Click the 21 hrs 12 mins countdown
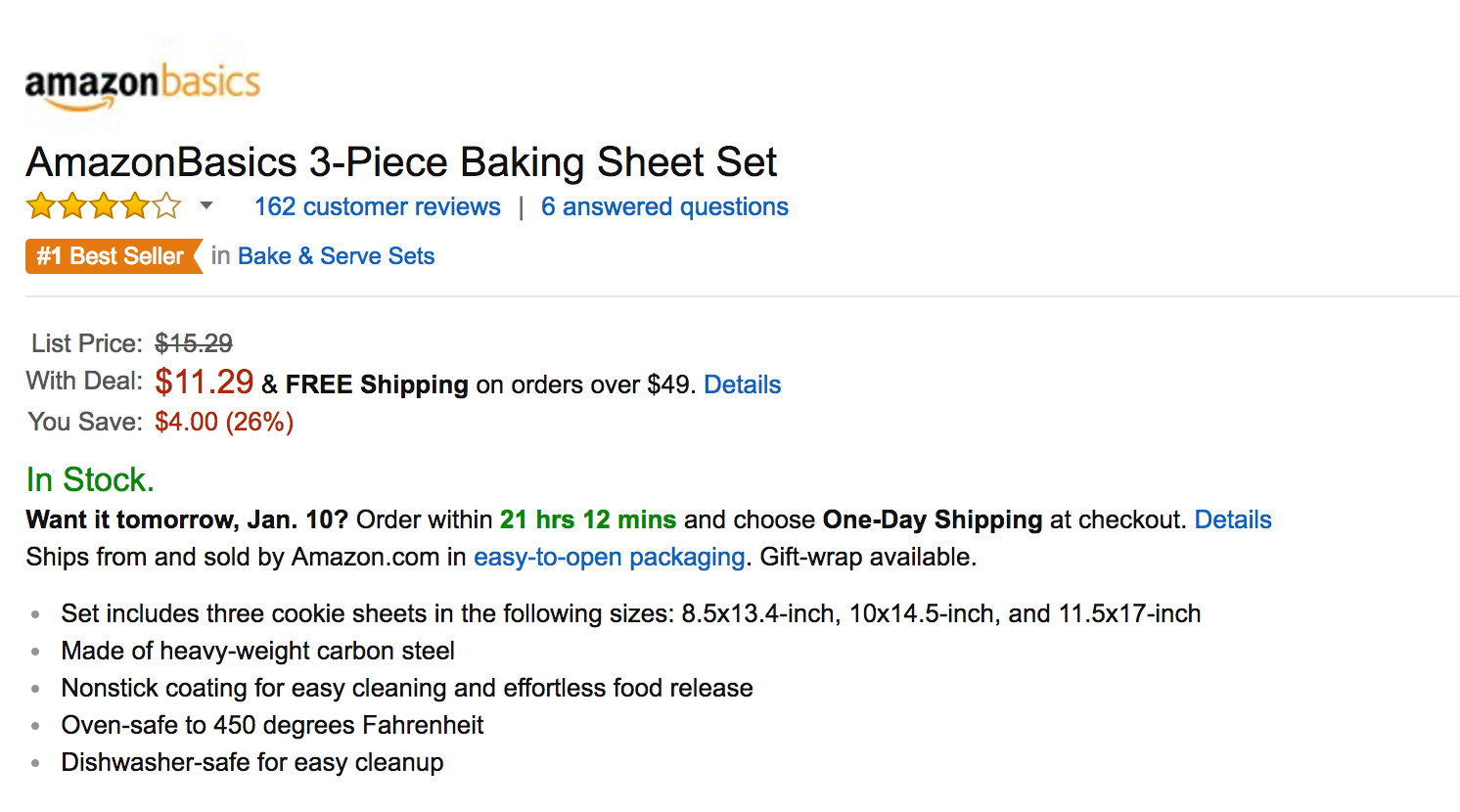This screenshot has height=812, width=1460. [588, 519]
